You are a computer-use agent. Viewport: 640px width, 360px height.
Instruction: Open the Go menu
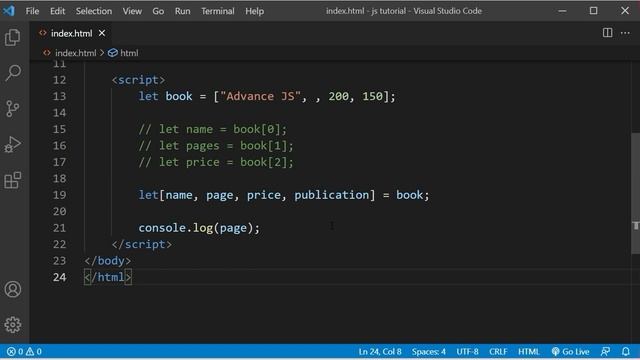[158, 11]
